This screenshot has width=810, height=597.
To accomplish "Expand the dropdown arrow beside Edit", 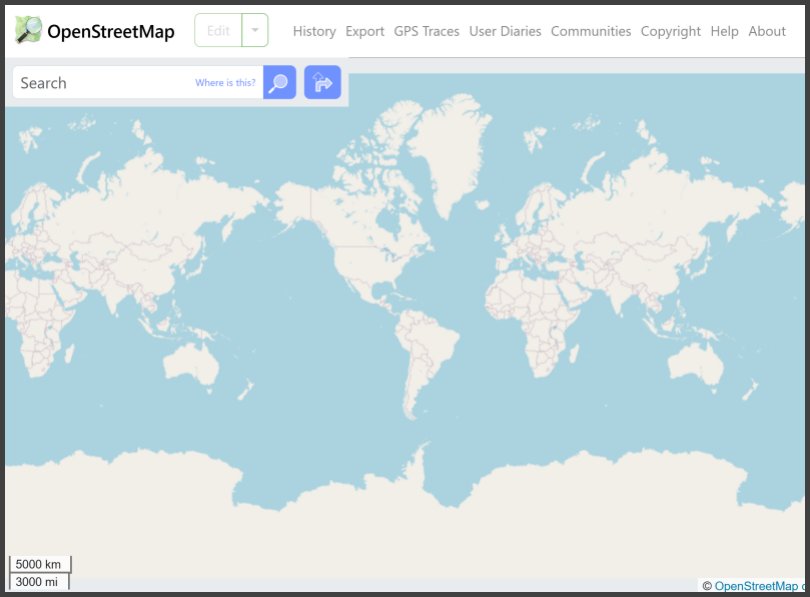I will point(255,31).
